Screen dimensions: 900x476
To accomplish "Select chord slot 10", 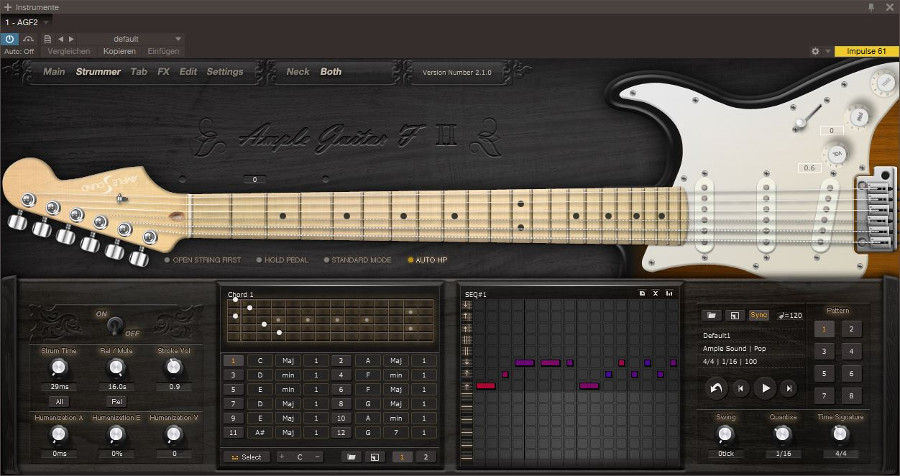I will (x=341, y=418).
